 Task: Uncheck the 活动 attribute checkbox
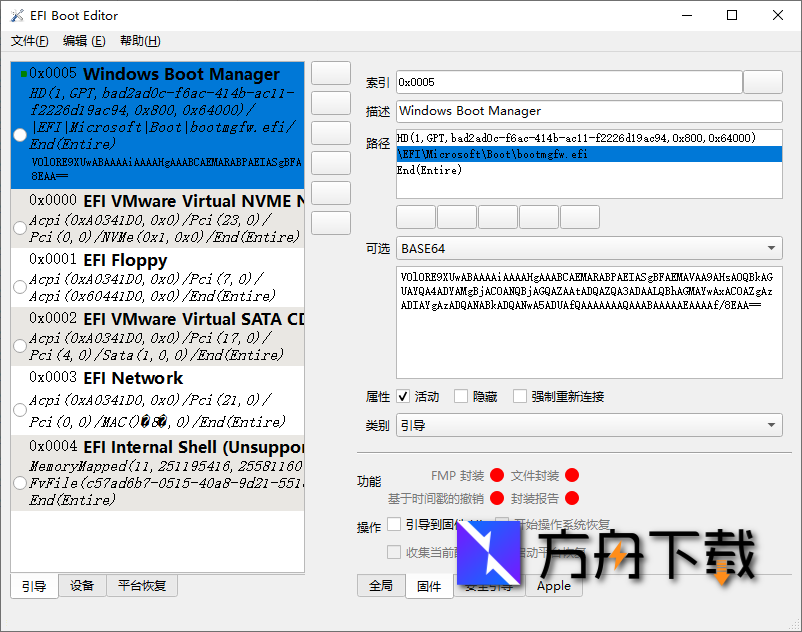(x=404, y=397)
